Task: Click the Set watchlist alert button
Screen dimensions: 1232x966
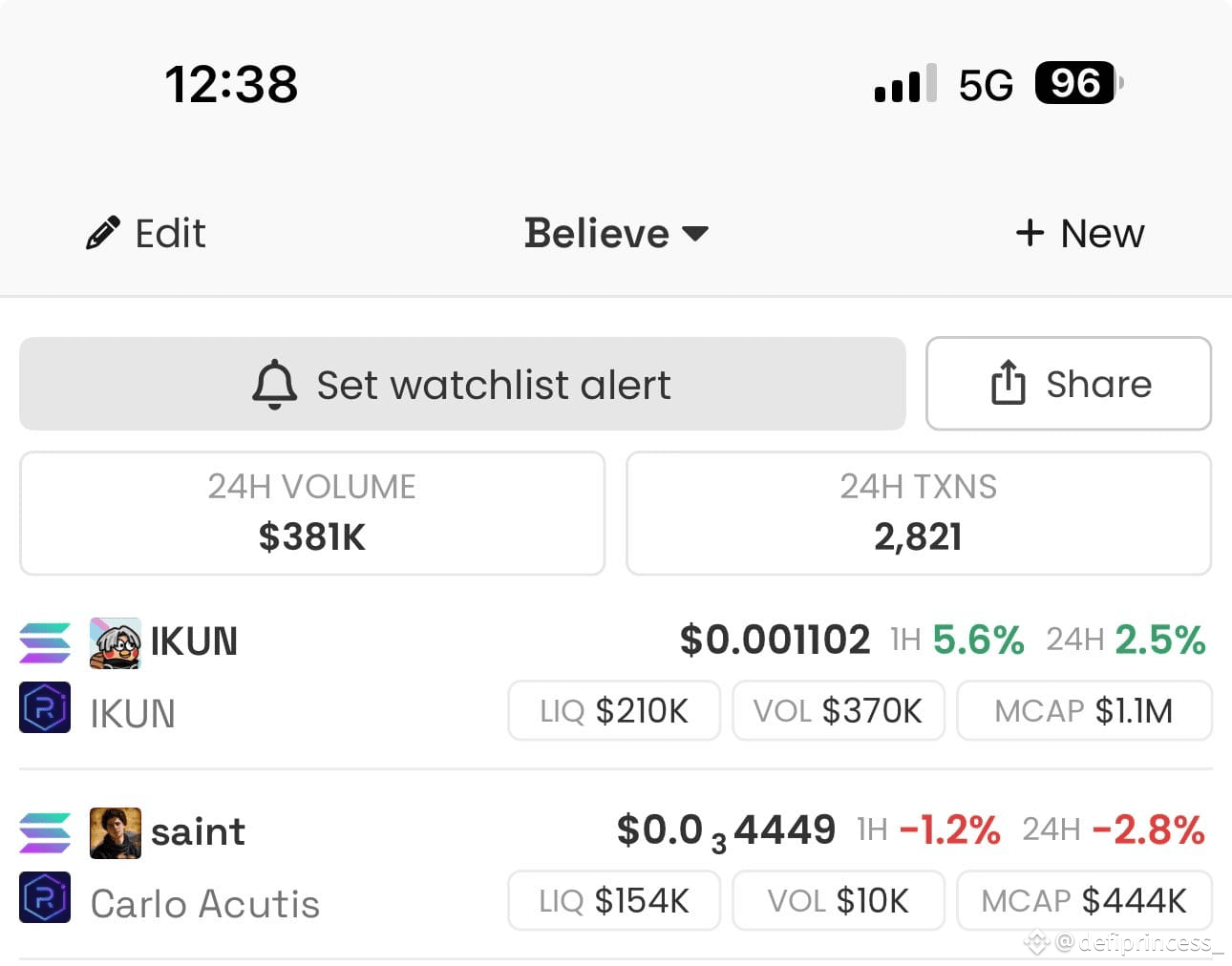Action: [462, 384]
